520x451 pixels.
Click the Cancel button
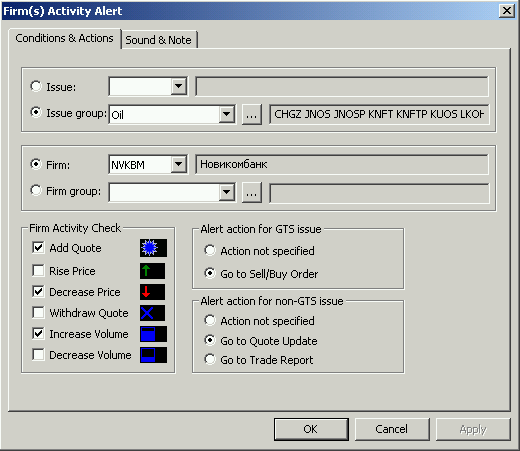[x=392, y=429]
